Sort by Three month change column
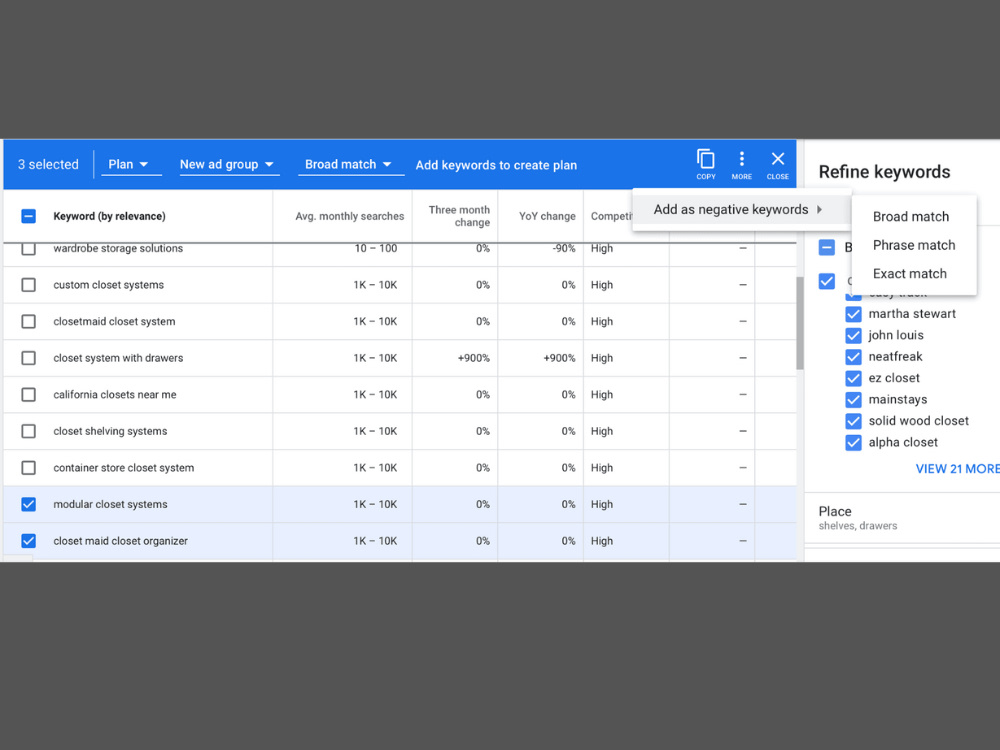This screenshot has width=1000, height=750. (x=459, y=216)
